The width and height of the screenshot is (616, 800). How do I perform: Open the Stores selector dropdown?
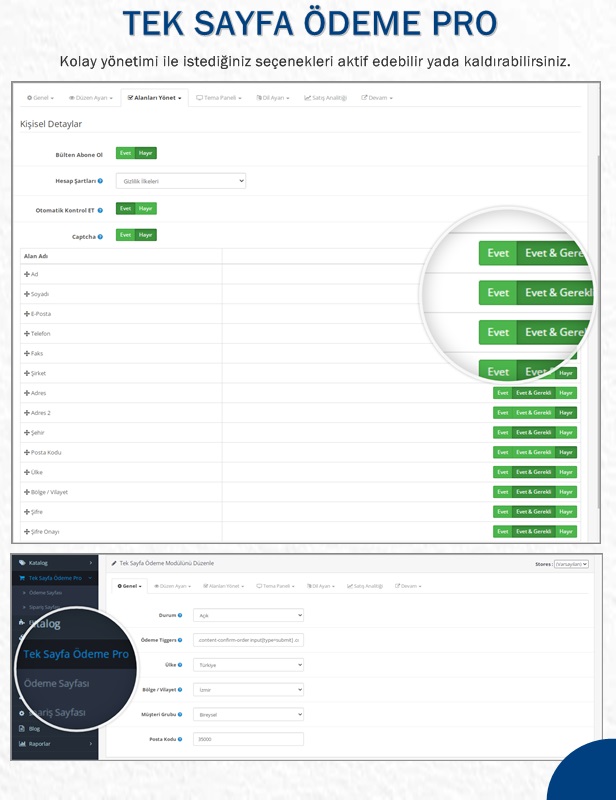[571, 564]
